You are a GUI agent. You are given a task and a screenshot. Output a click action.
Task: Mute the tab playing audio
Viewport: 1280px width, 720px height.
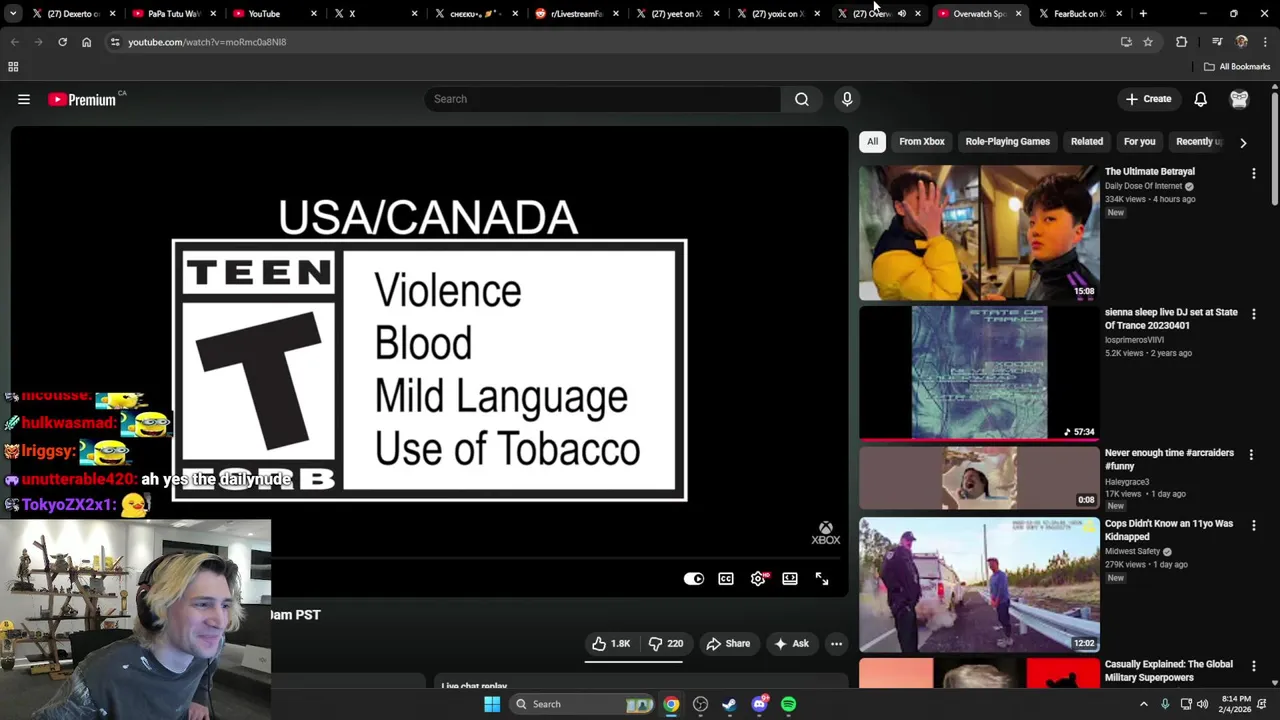901,14
